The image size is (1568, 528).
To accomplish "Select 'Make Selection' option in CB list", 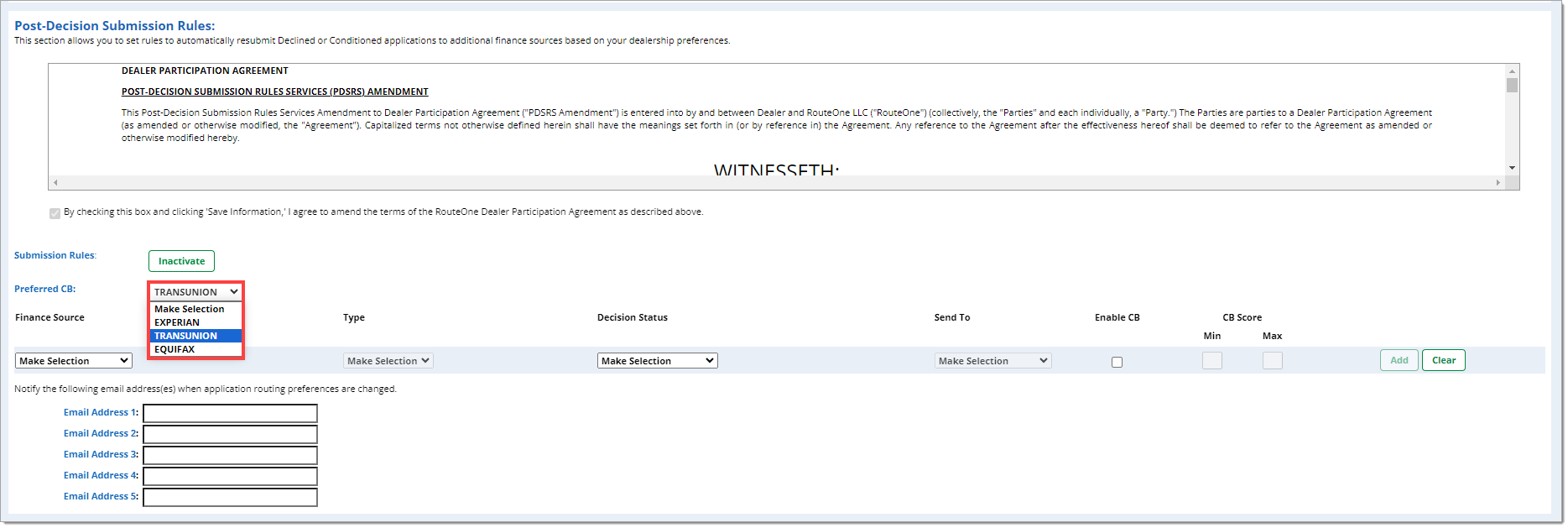I will 196,309.
